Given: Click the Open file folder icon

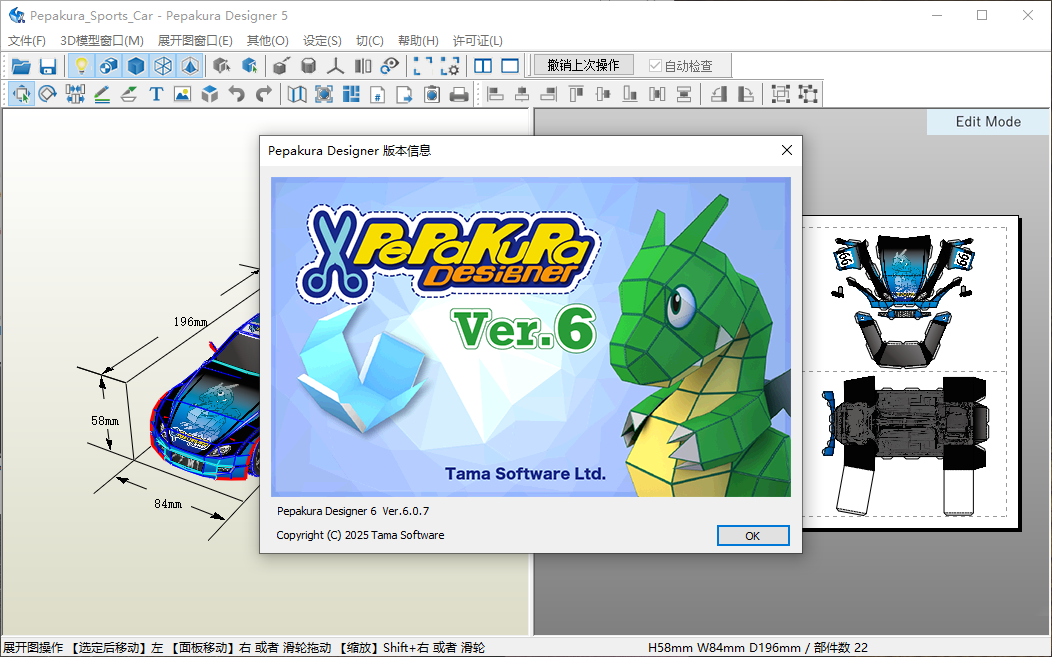Looking at the screenshot, I should (21, 66).
